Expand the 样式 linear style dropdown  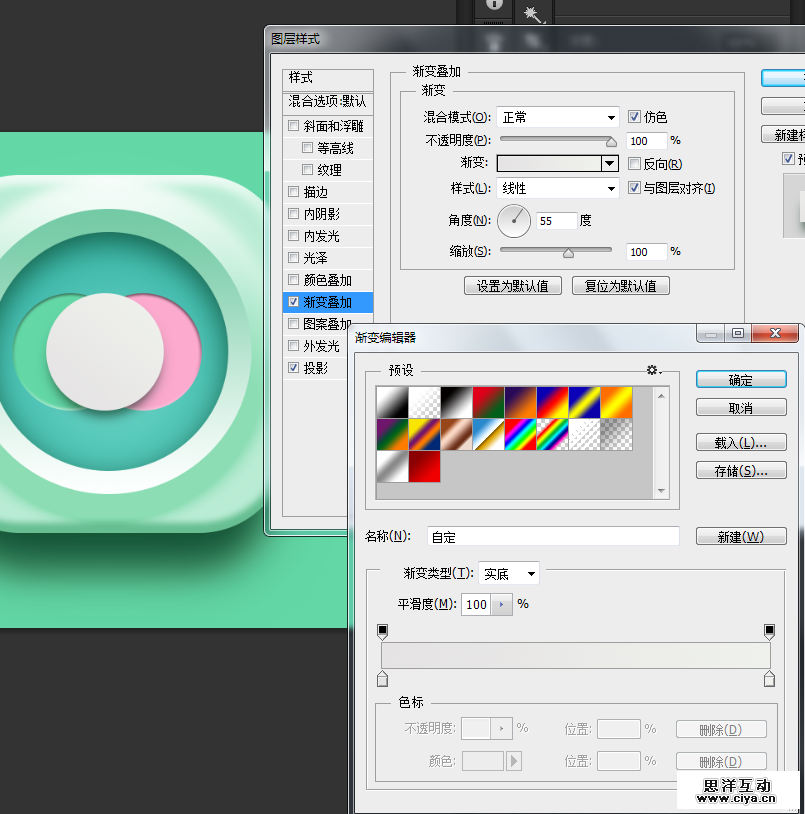click(x=557, y=188)
